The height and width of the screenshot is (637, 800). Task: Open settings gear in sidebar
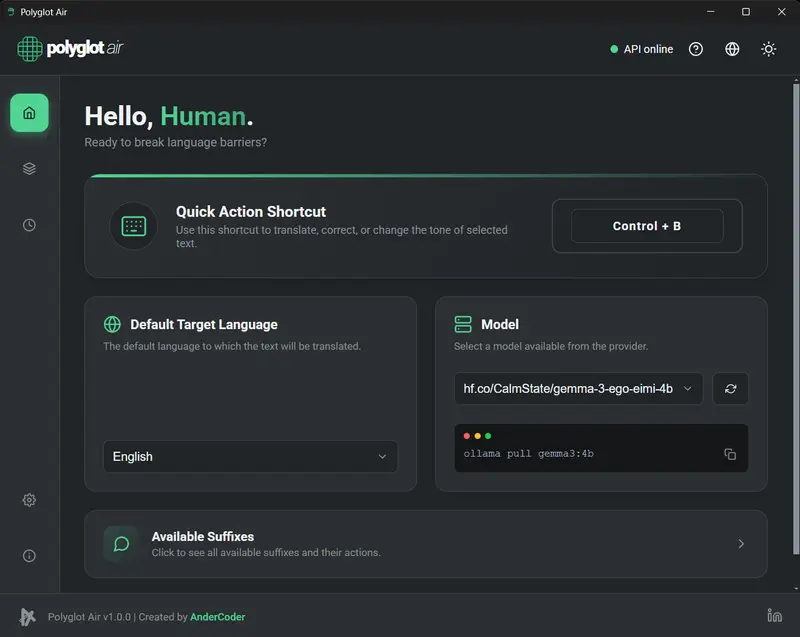pos(29,500)
